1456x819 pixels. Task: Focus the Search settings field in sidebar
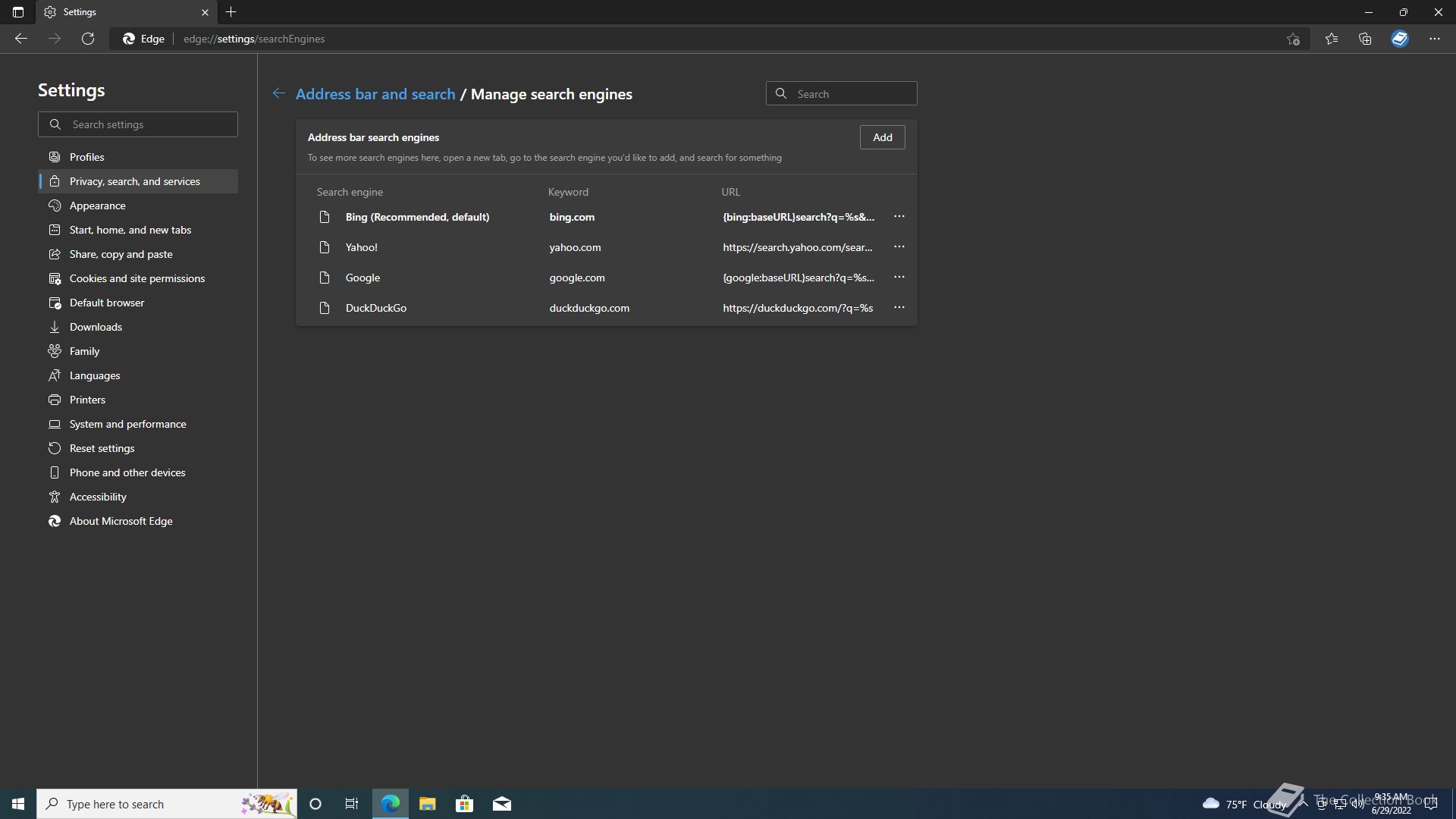click(138, 124)
